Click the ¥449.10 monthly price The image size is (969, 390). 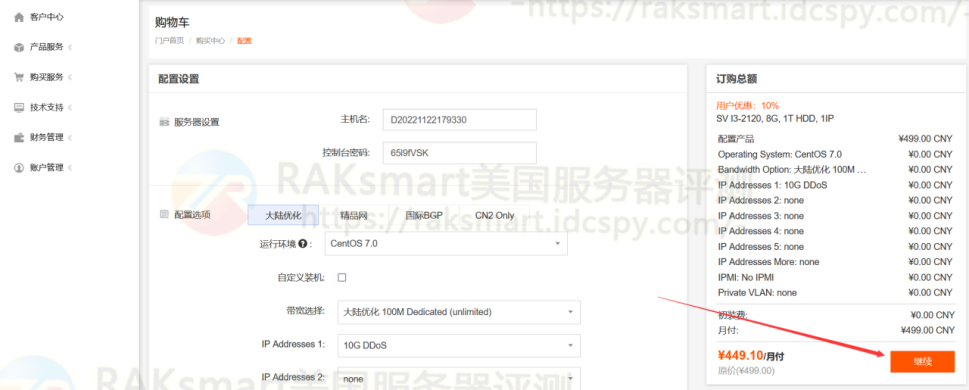point(740,355)
